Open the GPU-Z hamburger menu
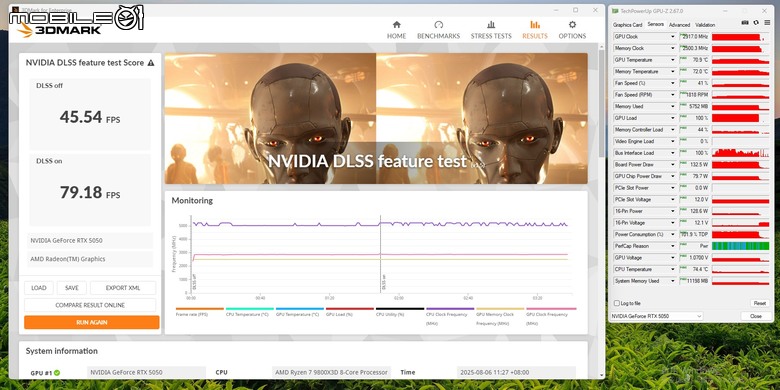Viewport: 780px width, 390px height. point(766,23)
